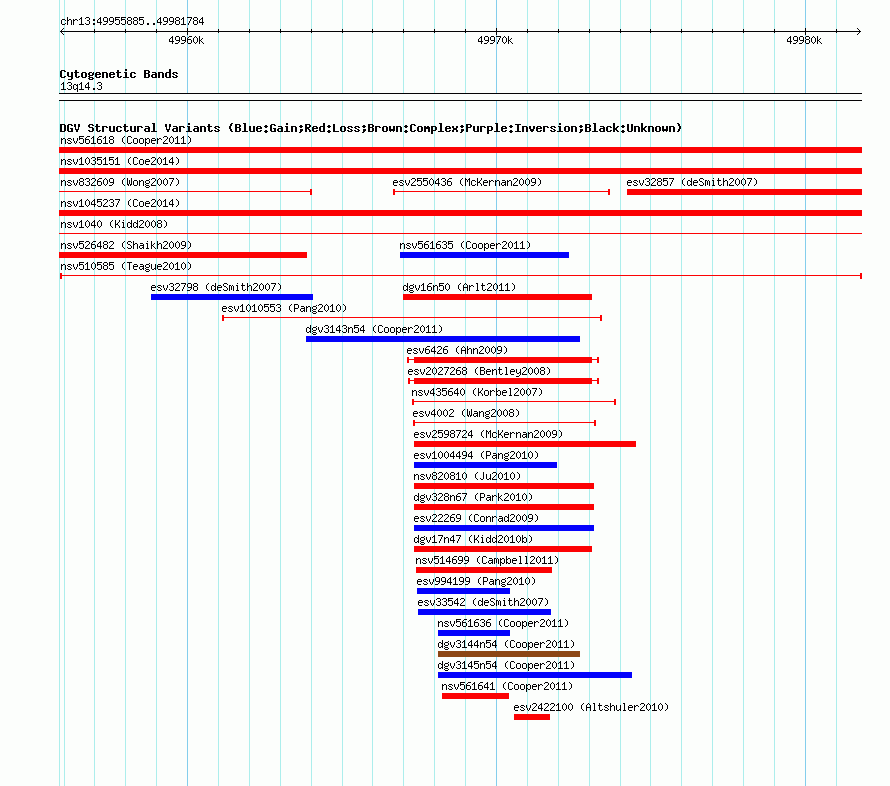Open the esv2550436 (McKernan2009) variant label
Image resolution: width=890 pixels, height=786 pixels.
coord(467,182)
